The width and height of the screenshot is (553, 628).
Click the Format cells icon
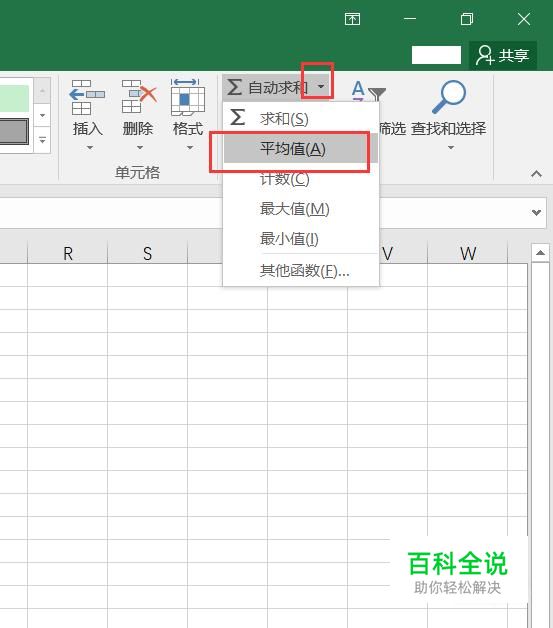click(187, 97)
